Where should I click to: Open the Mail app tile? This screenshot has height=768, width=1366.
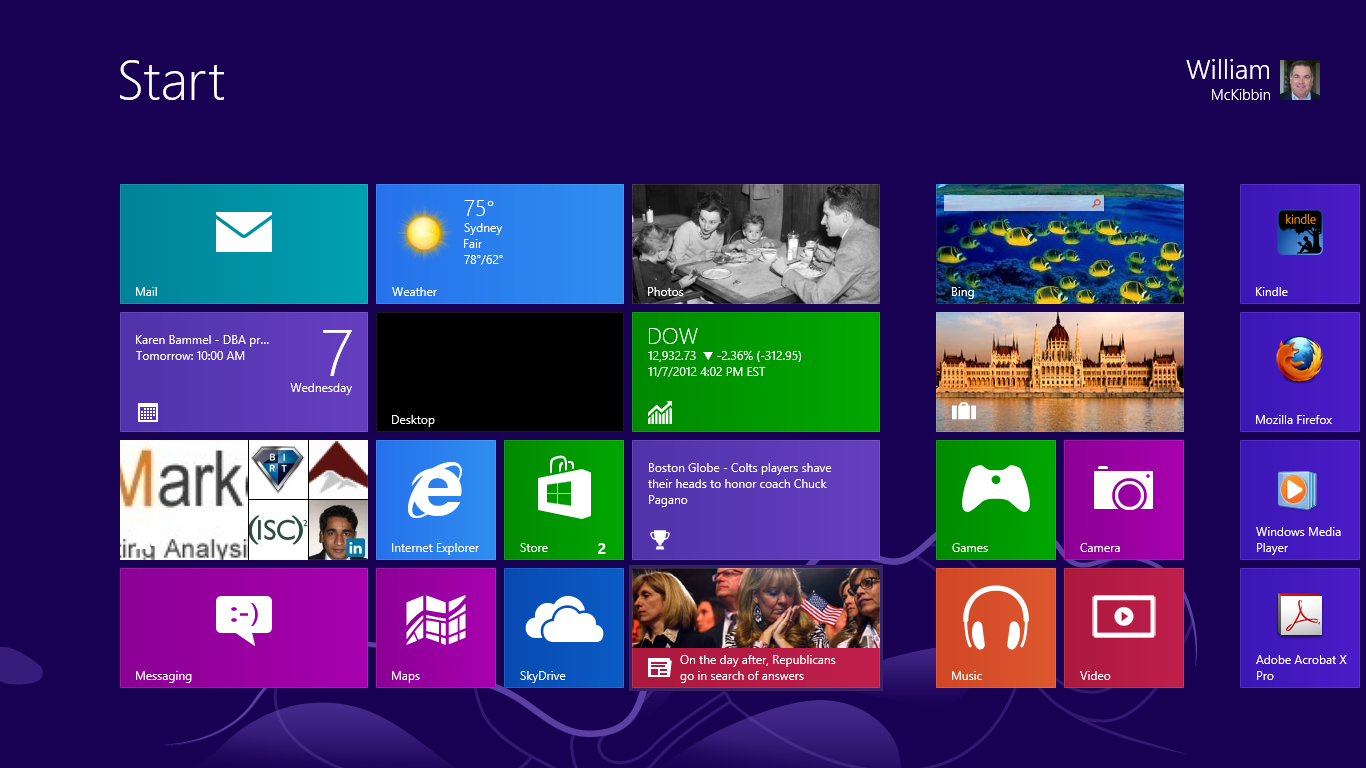coord(243,243)
